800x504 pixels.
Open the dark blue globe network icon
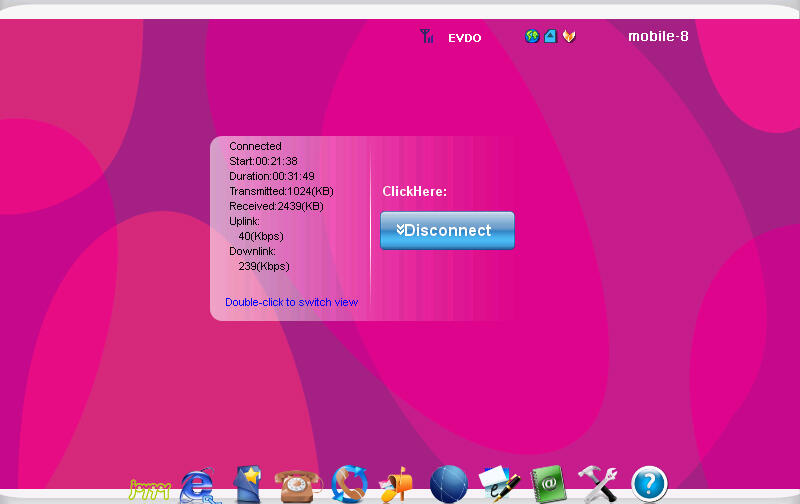point(448,484)
